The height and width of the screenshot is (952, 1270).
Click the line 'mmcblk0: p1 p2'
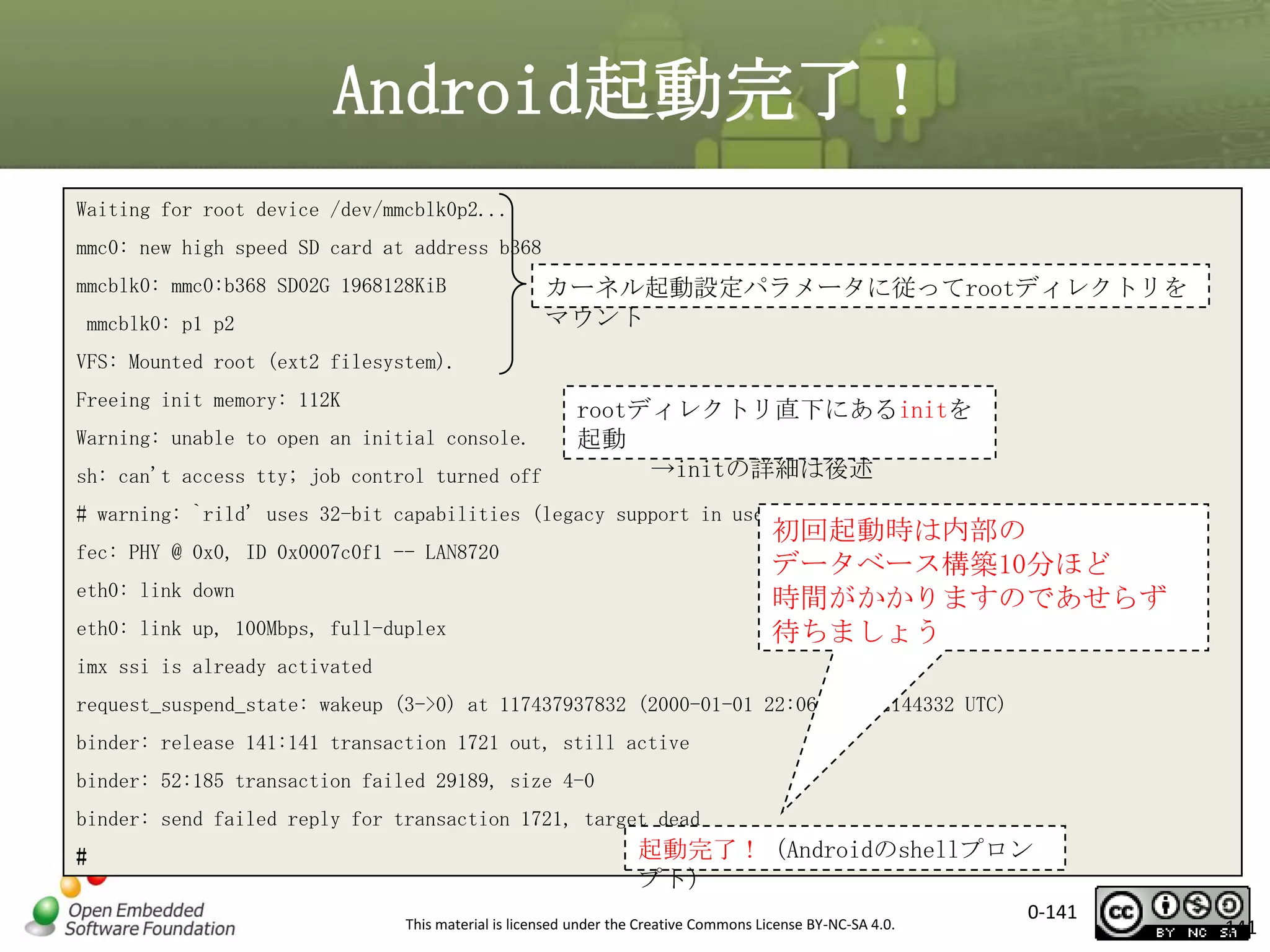[x=160, y=324]
